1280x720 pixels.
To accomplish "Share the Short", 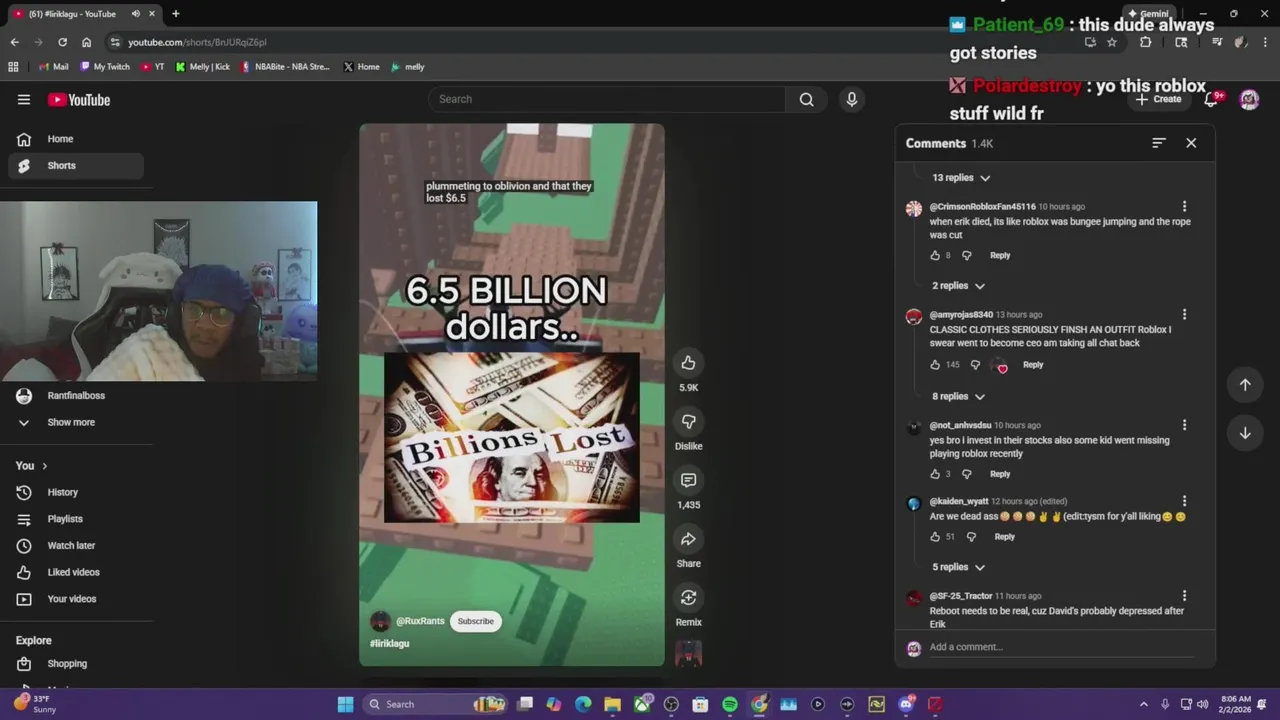I will 688,539.
